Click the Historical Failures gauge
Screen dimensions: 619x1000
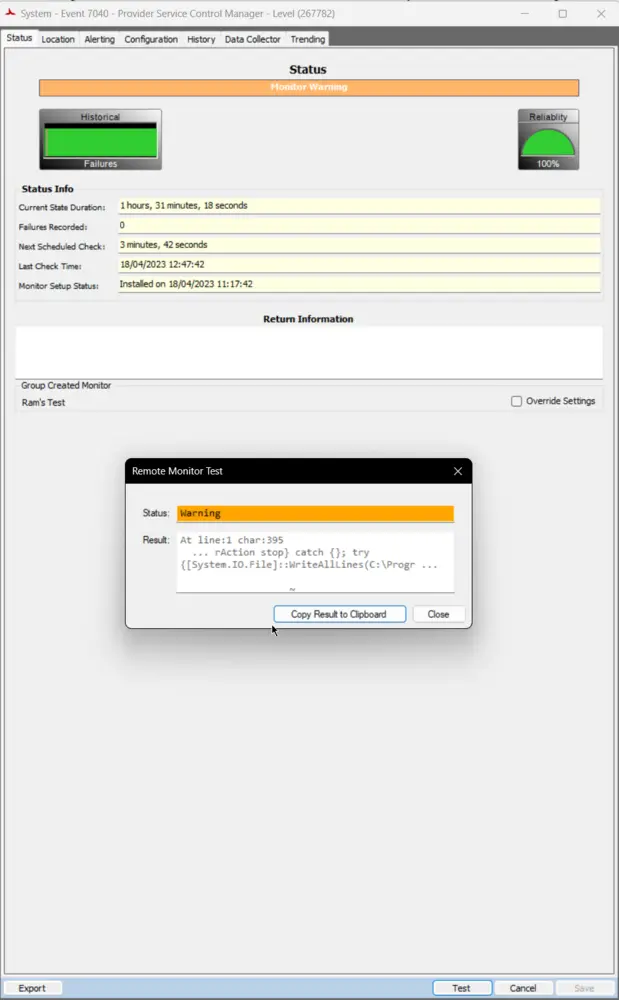point(100,140)
